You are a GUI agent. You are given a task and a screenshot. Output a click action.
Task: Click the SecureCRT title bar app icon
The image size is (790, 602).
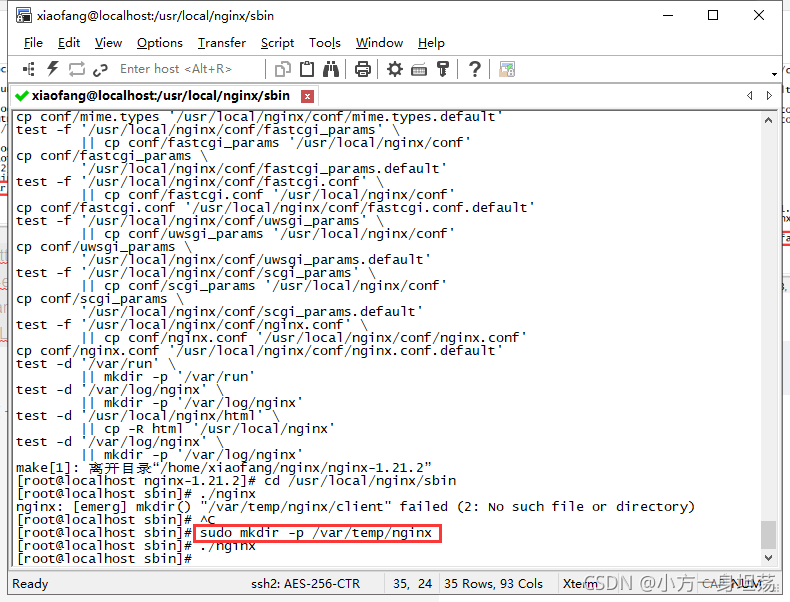(23, 16)
